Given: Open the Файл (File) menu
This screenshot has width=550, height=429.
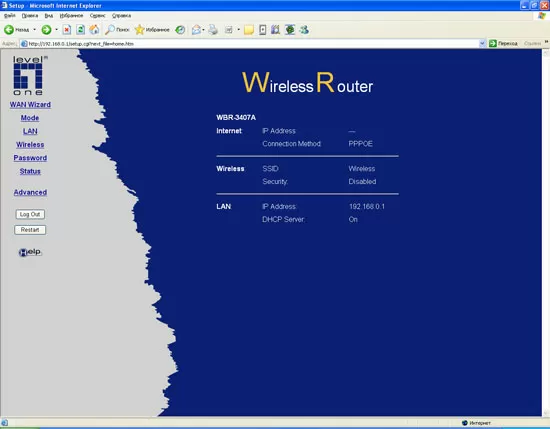Looking at the screenshot, I should tap(9, 15).
